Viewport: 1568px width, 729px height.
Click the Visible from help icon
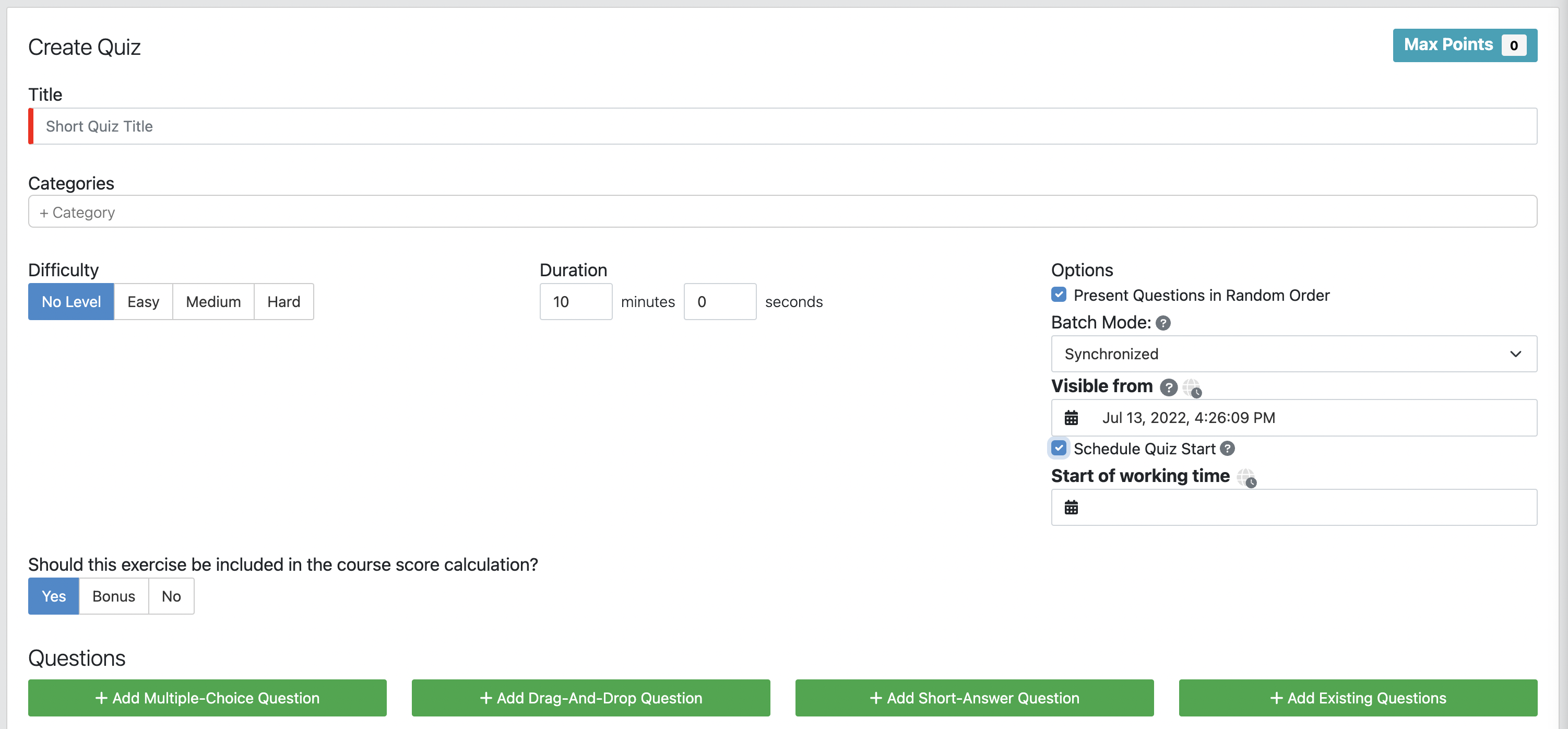[1168, 387]
